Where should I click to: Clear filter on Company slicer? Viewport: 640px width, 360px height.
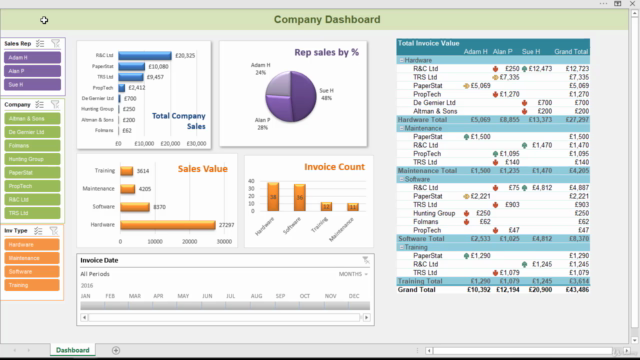point(55,104)
